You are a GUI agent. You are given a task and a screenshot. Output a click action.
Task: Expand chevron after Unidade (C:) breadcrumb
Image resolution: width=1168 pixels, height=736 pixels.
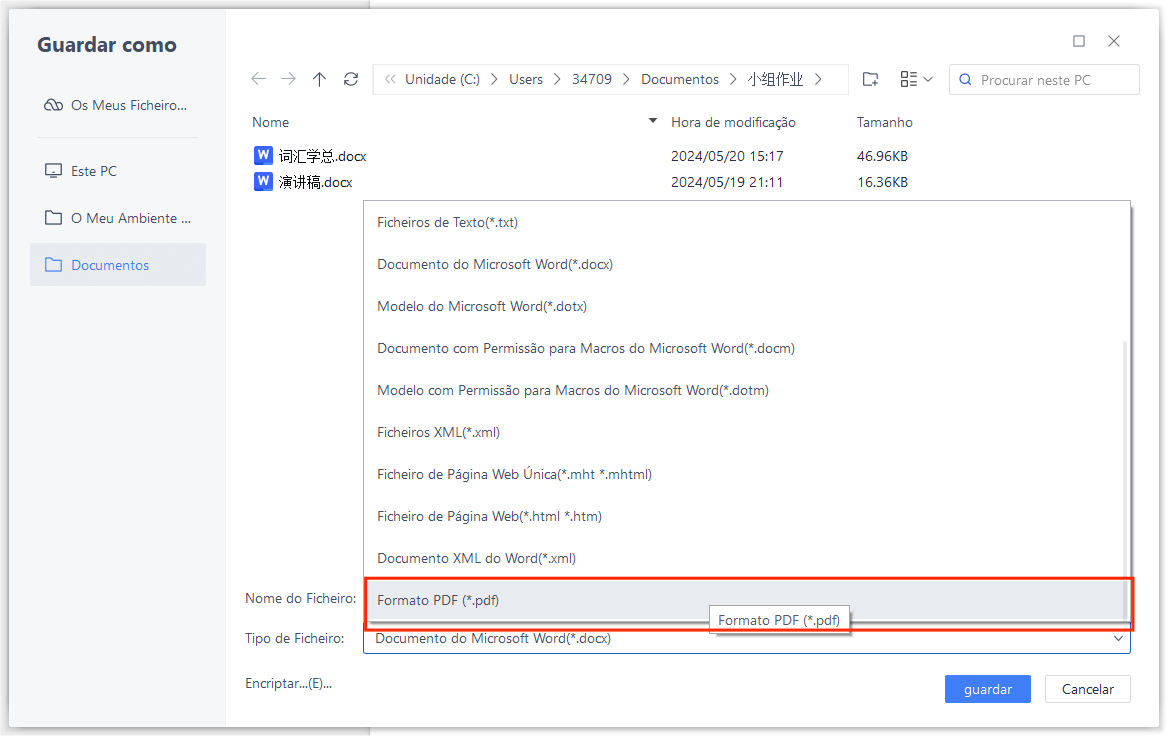click(x=494, y=79)
